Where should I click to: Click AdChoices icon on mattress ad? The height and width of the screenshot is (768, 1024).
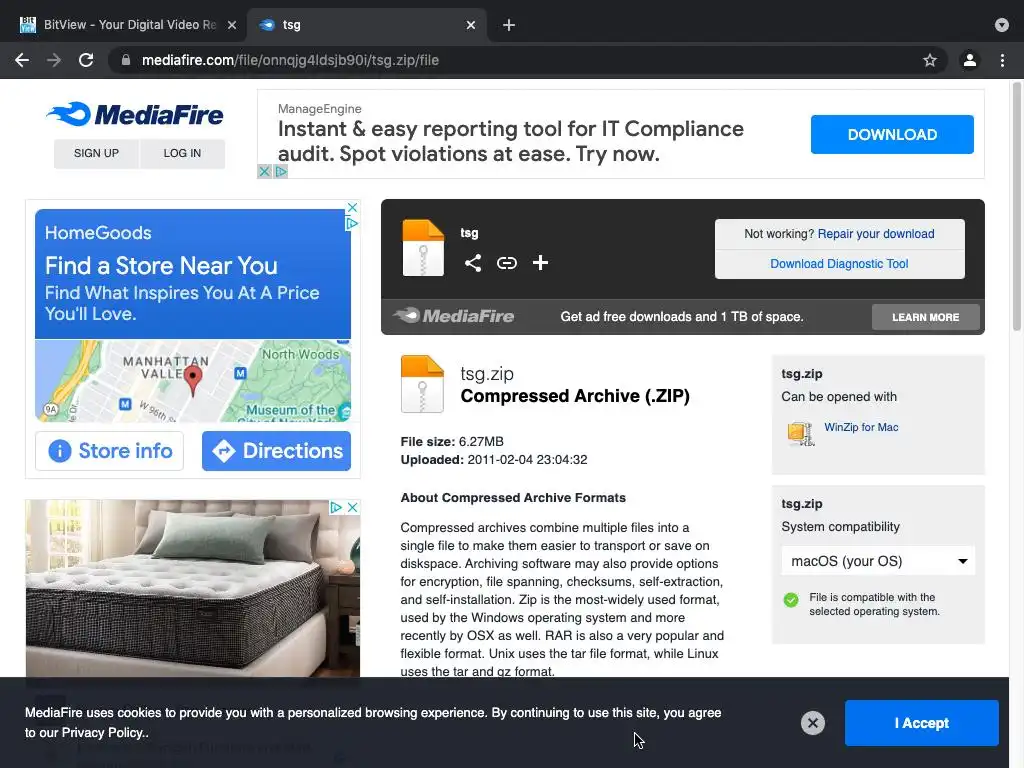(336, 507)
